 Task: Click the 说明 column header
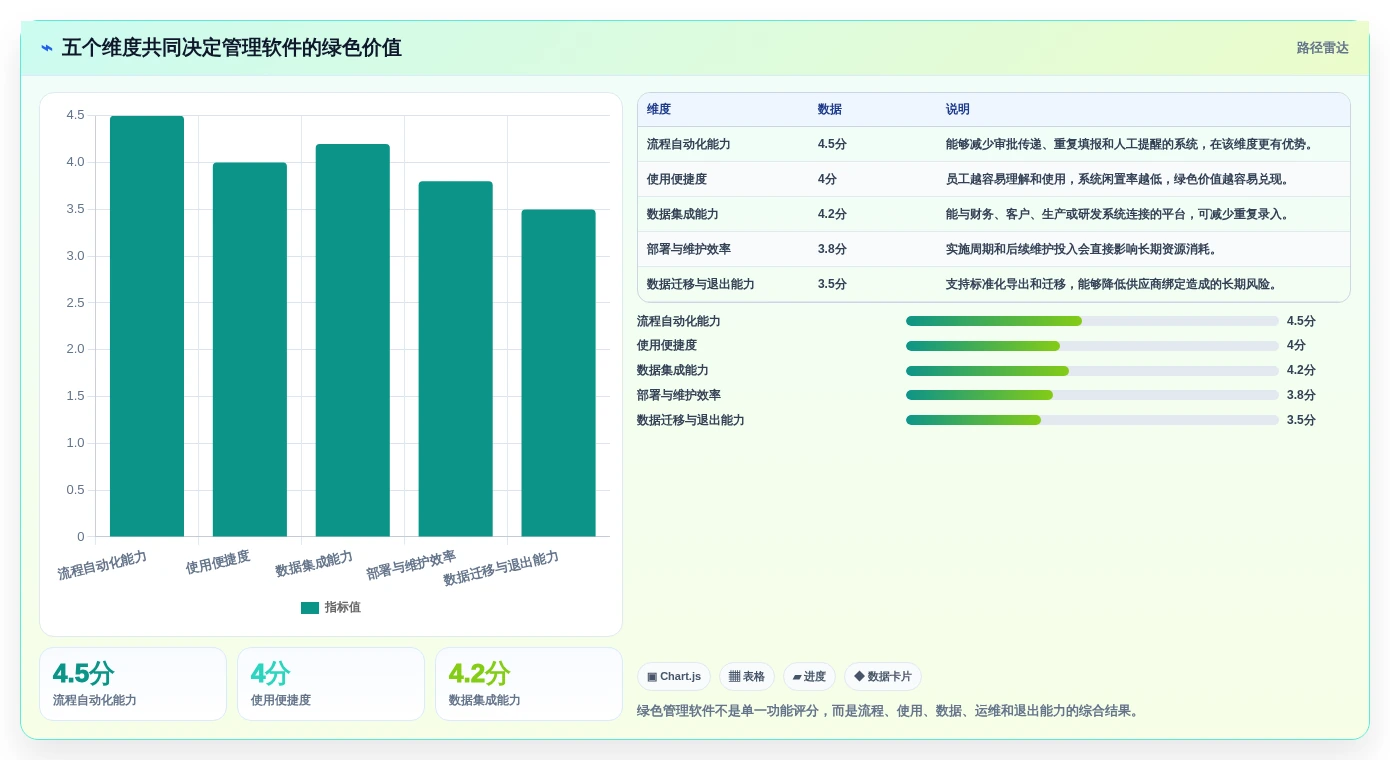[x=958, y=109]
